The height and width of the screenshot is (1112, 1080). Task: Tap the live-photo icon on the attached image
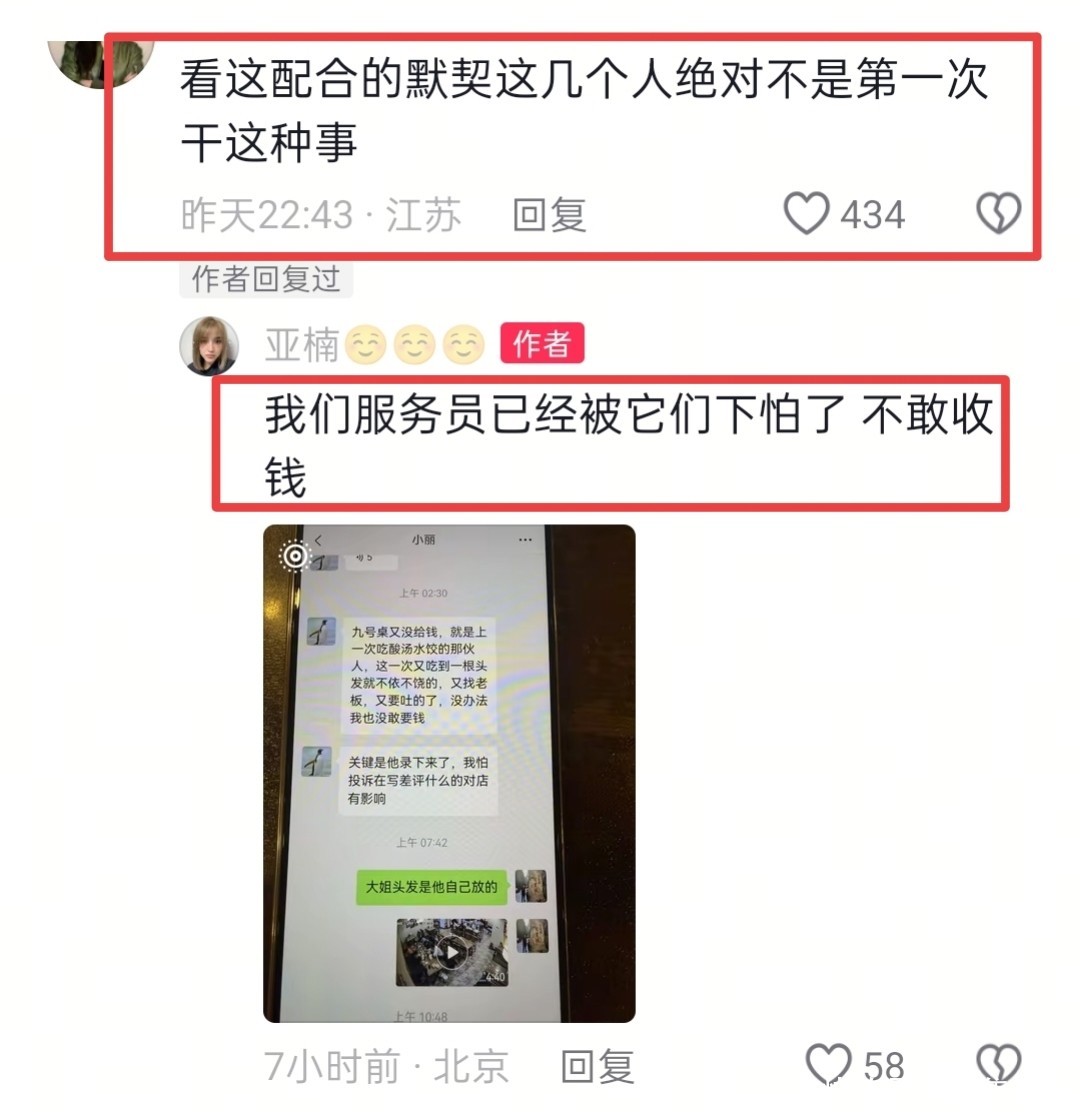pyautogui.click(x=295, y=555)
